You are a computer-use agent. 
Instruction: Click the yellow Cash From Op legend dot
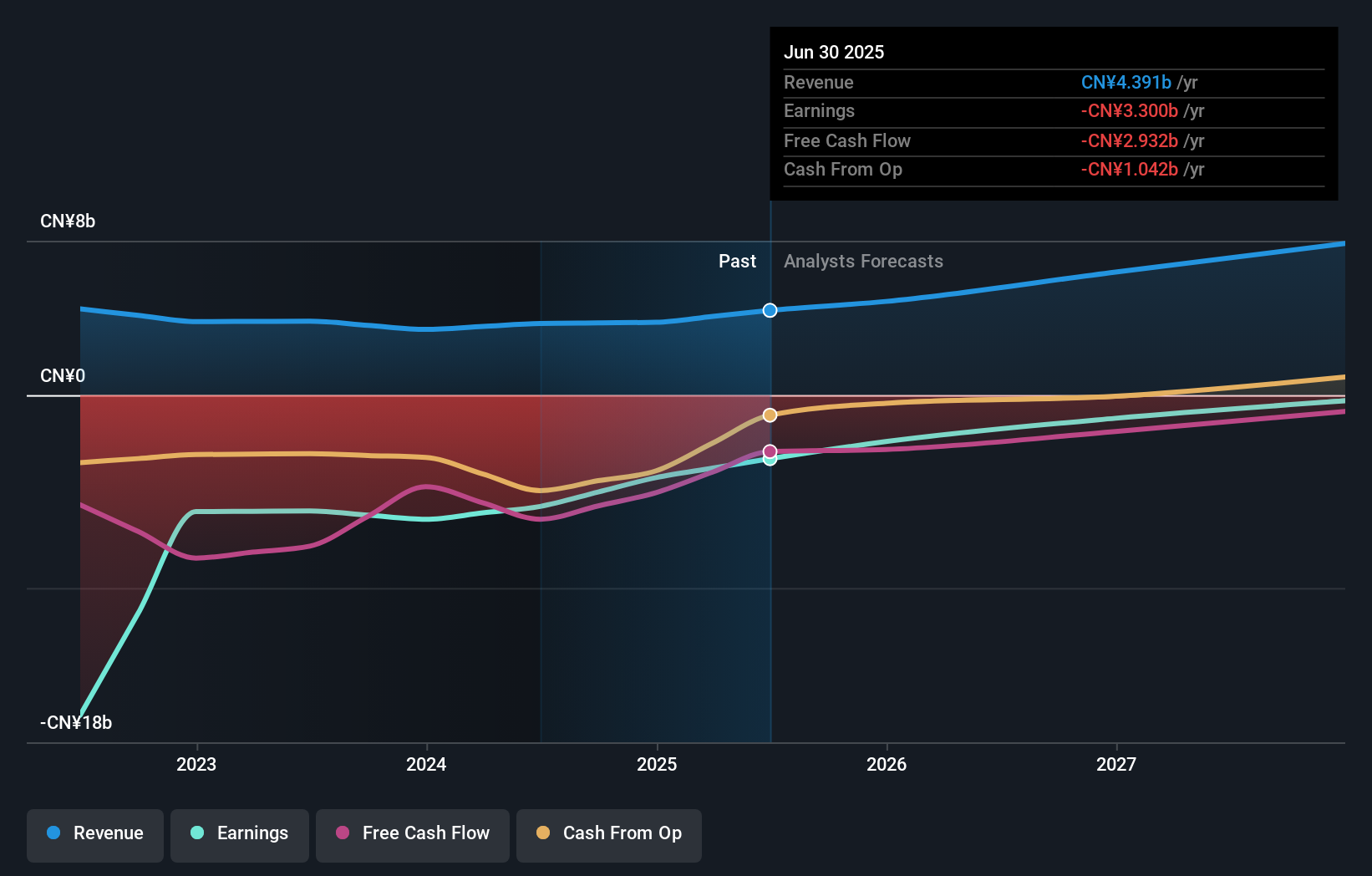pos(544,833)
